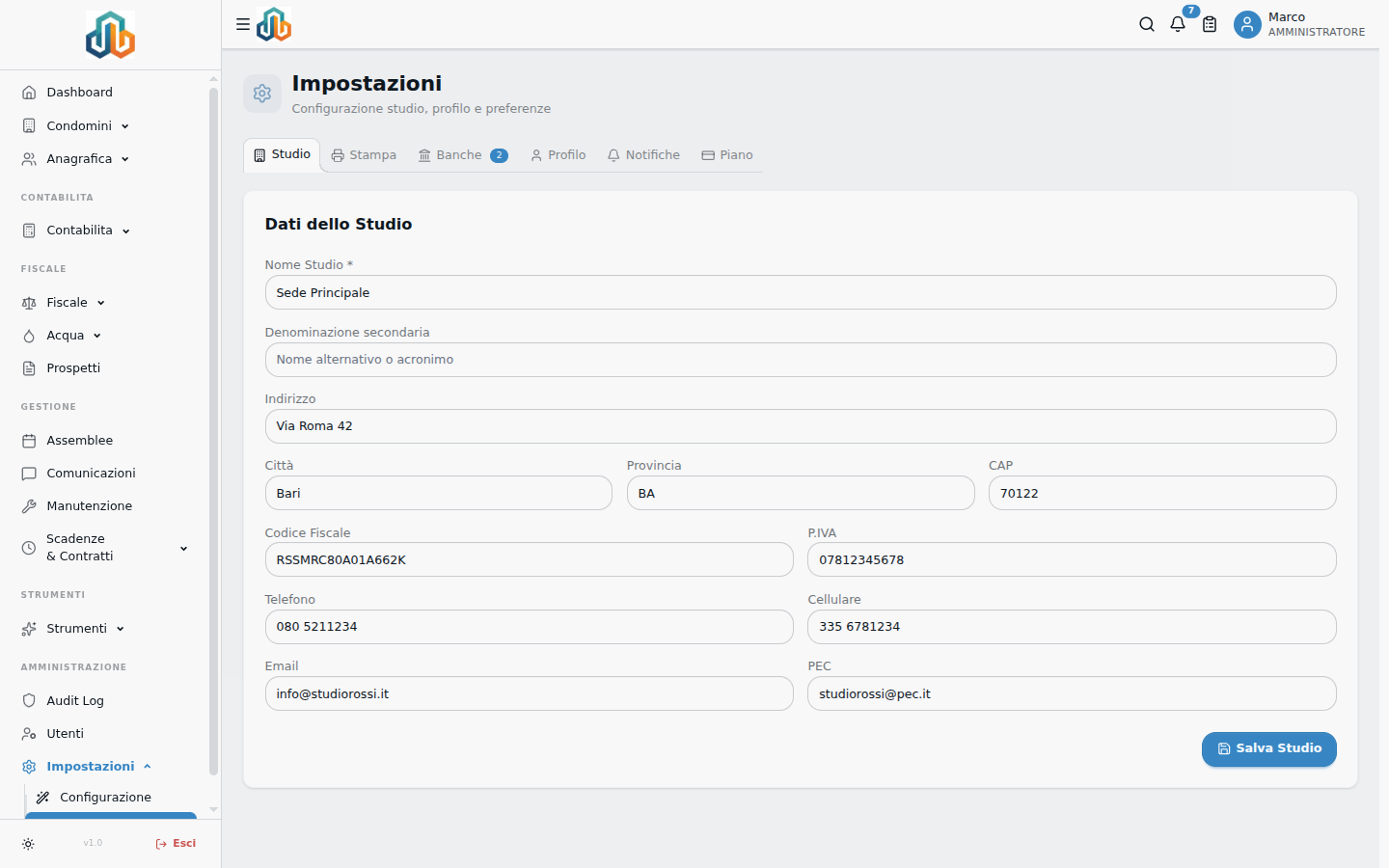This screenshot has width=1389, height=868.
Task: Click the CAP input field
Action: point(1162,493)
